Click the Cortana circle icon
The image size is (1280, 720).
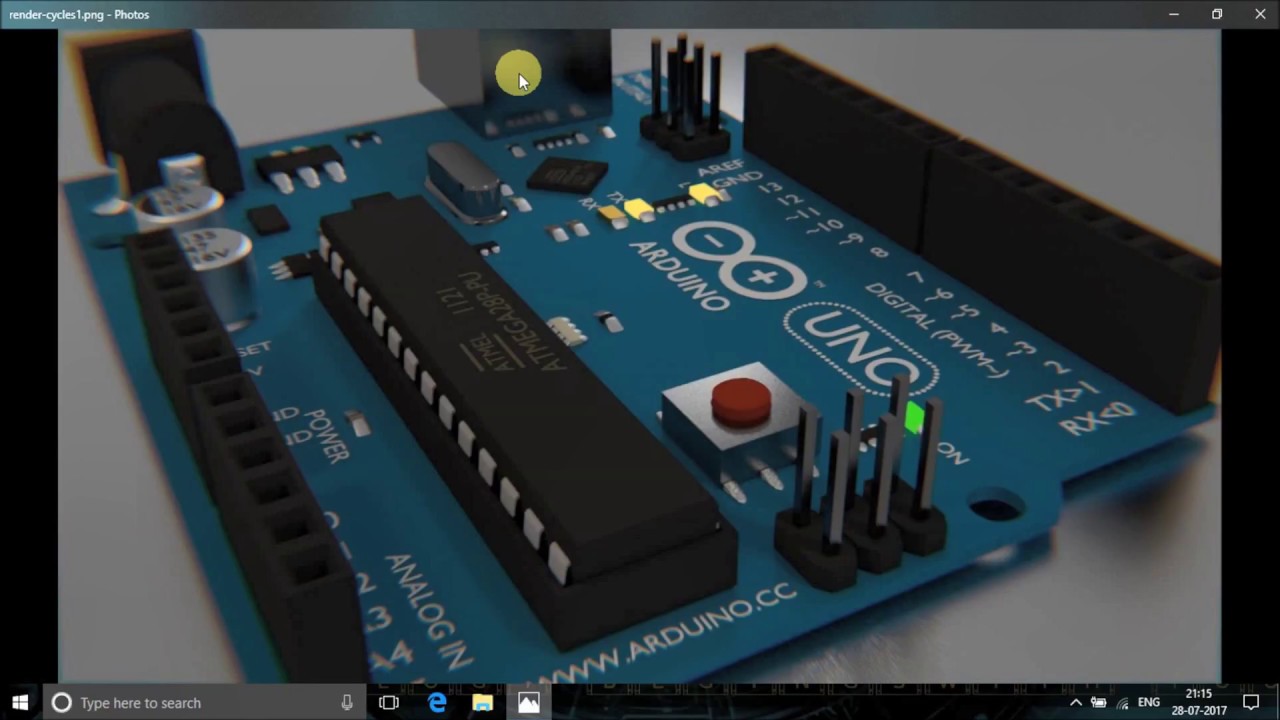tap(61, 703)
